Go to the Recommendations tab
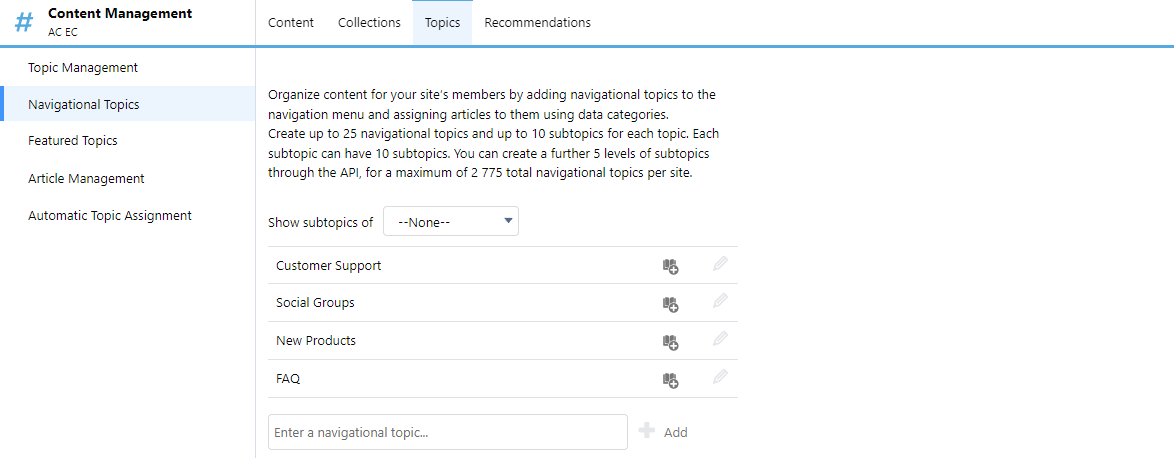The height and width of the screenshot is (458, 1174). 537,22
